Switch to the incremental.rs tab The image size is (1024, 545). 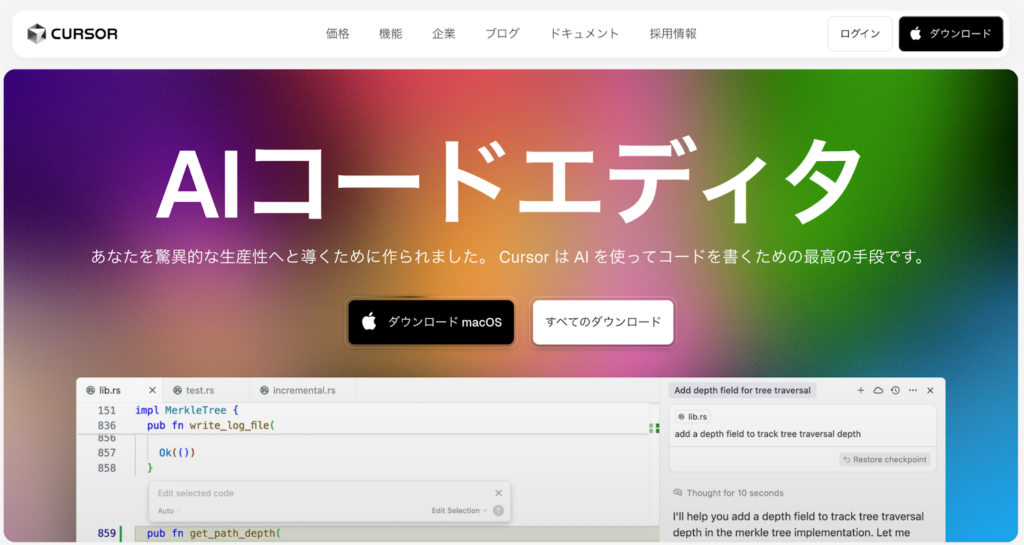[x=304, y=390]
